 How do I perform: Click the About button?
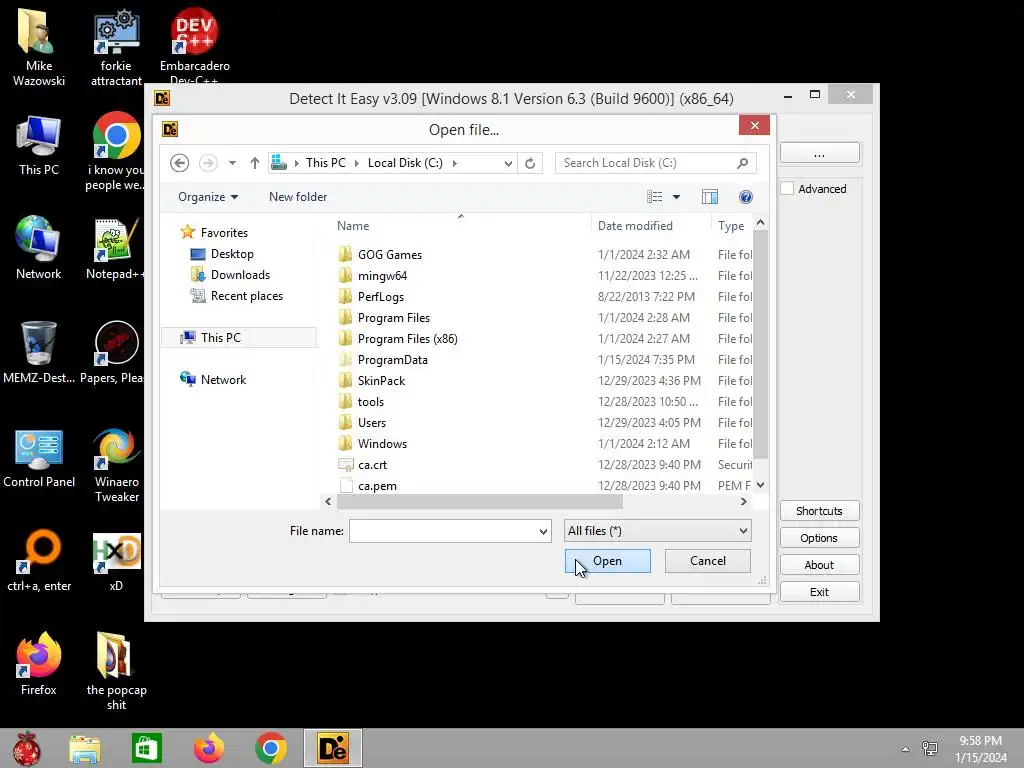point(820,565)
